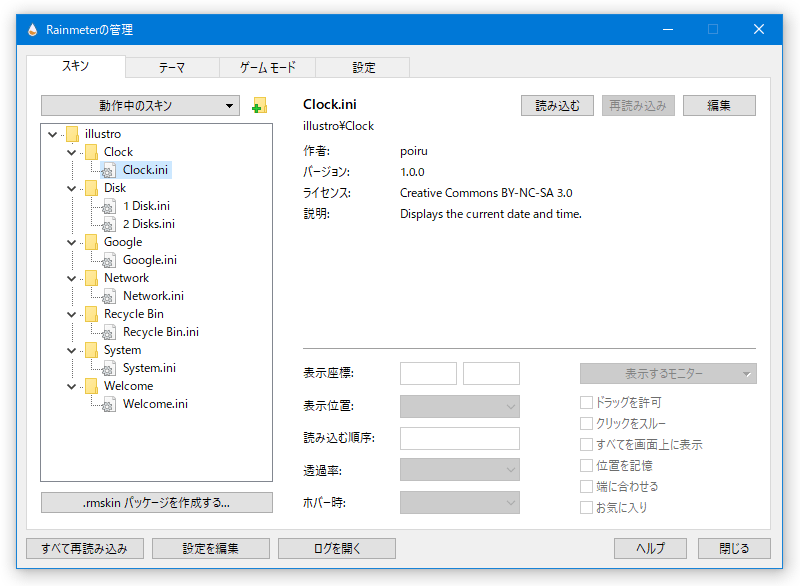This screenshot has width=800, height=586.
Task: Click the Network.ini file icon
Action: pyautogui.click(x=109, y=296)
